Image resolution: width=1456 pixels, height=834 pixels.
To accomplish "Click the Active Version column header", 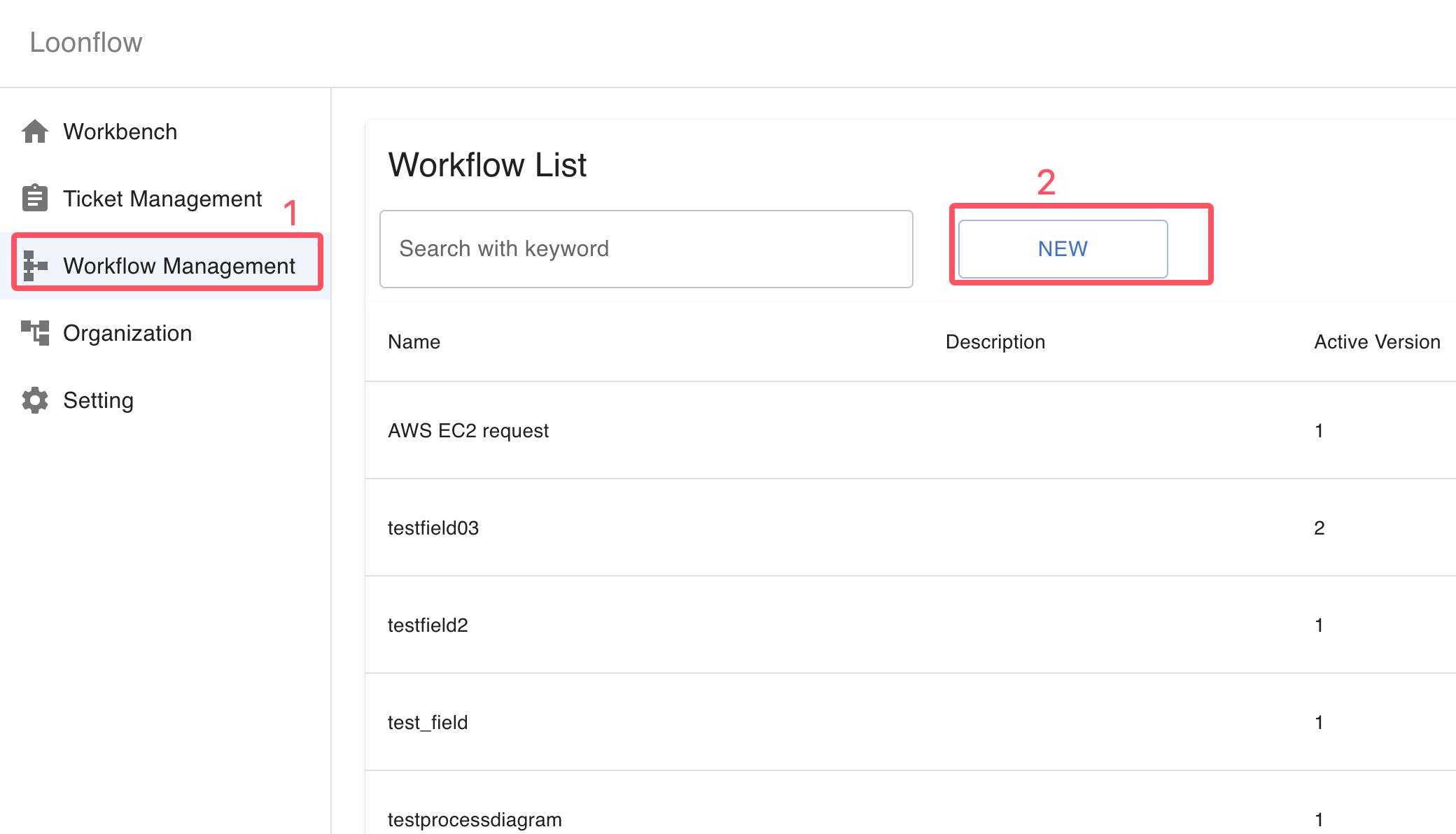I will pyautogui.click(x=1377, y=342).
